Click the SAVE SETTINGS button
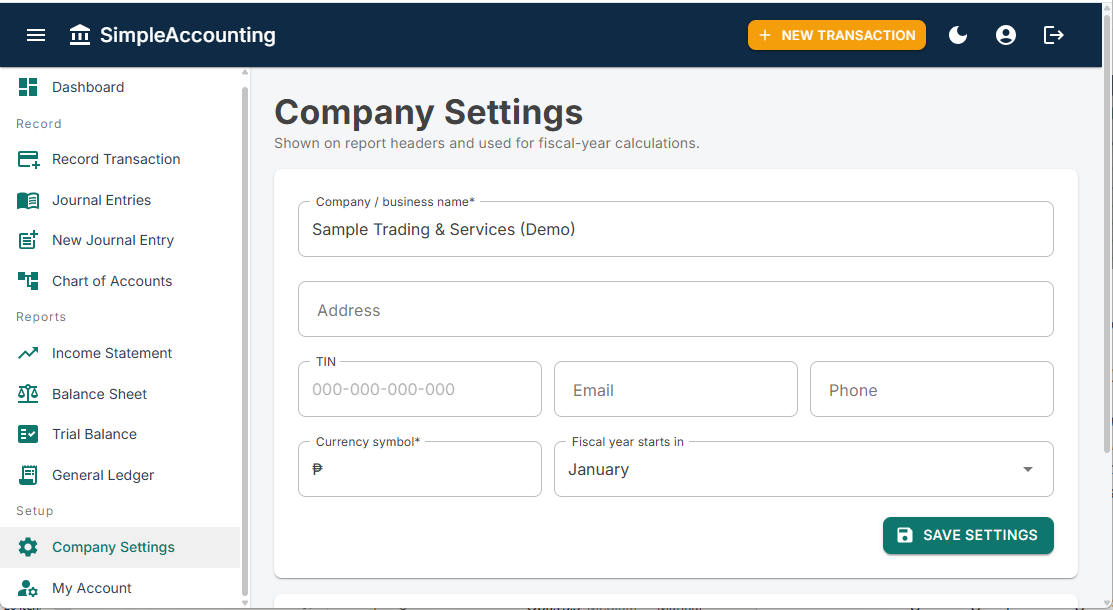This screenshot has height=610, width=1113. point(968,535)
